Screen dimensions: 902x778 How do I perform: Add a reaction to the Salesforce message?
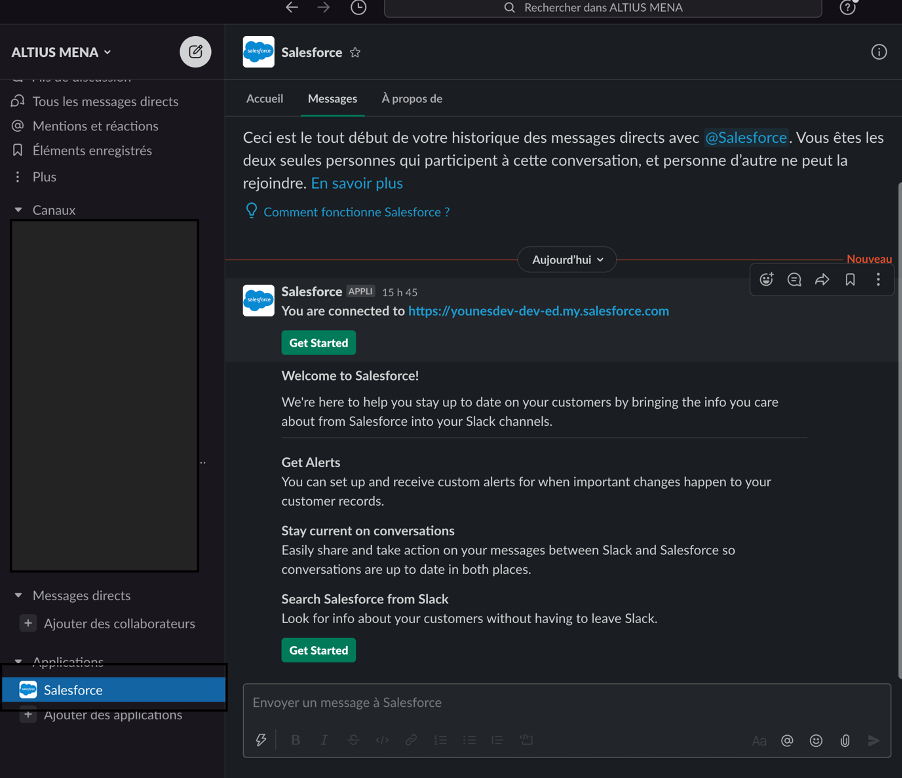point(766,280)
